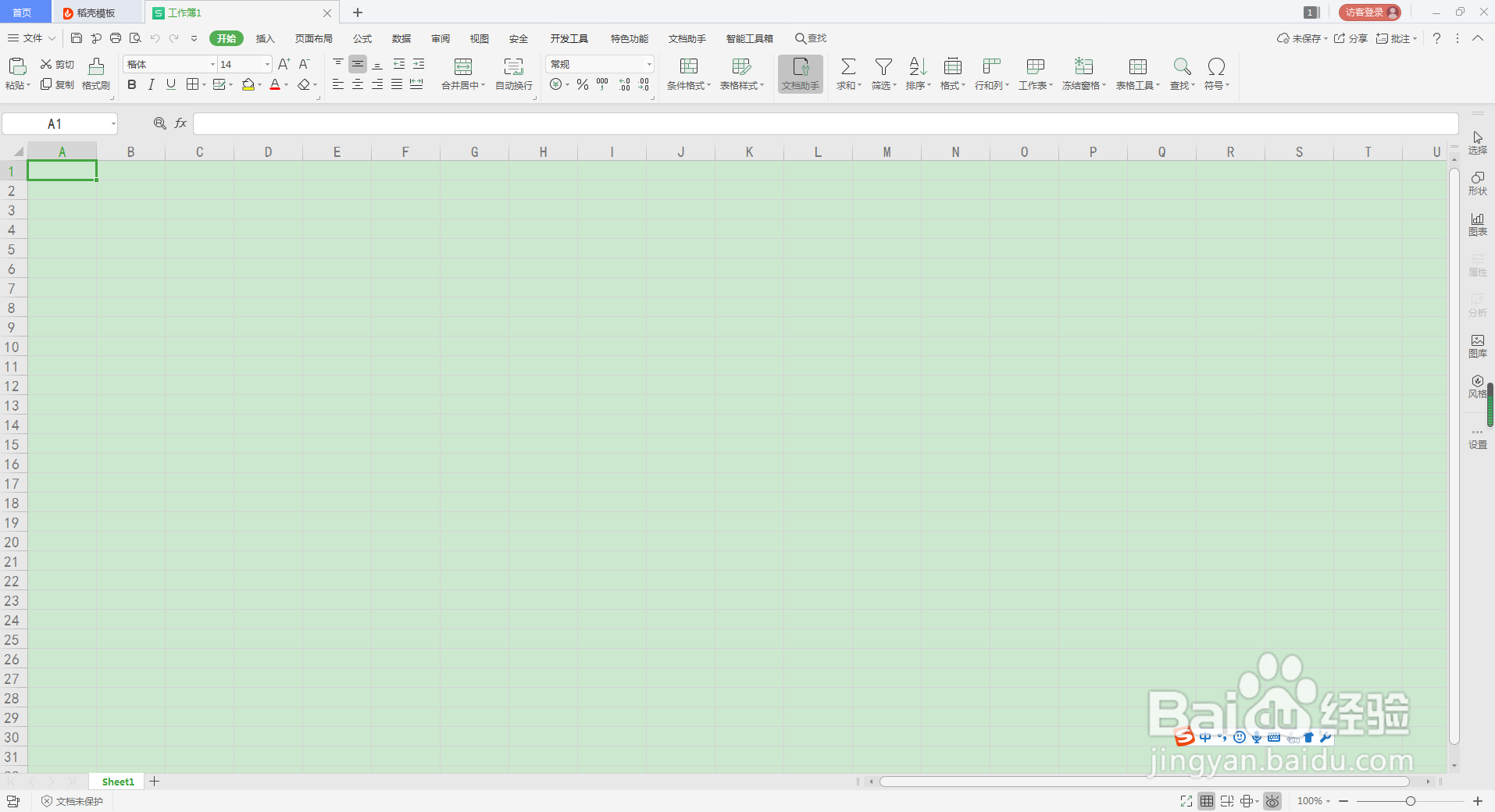This screenshot has height=812, width=1495.
Task: Open the File (文件) menu
Action: pos(31,38)
